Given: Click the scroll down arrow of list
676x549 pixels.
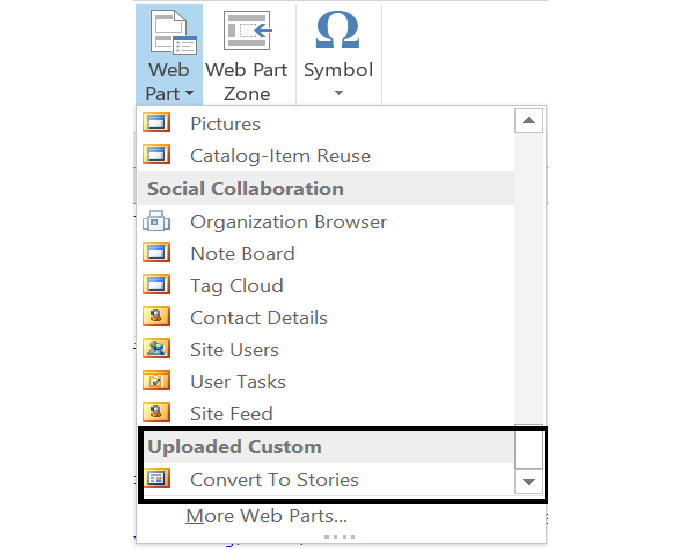Looking at the screenshot, I should click(529, 481).
